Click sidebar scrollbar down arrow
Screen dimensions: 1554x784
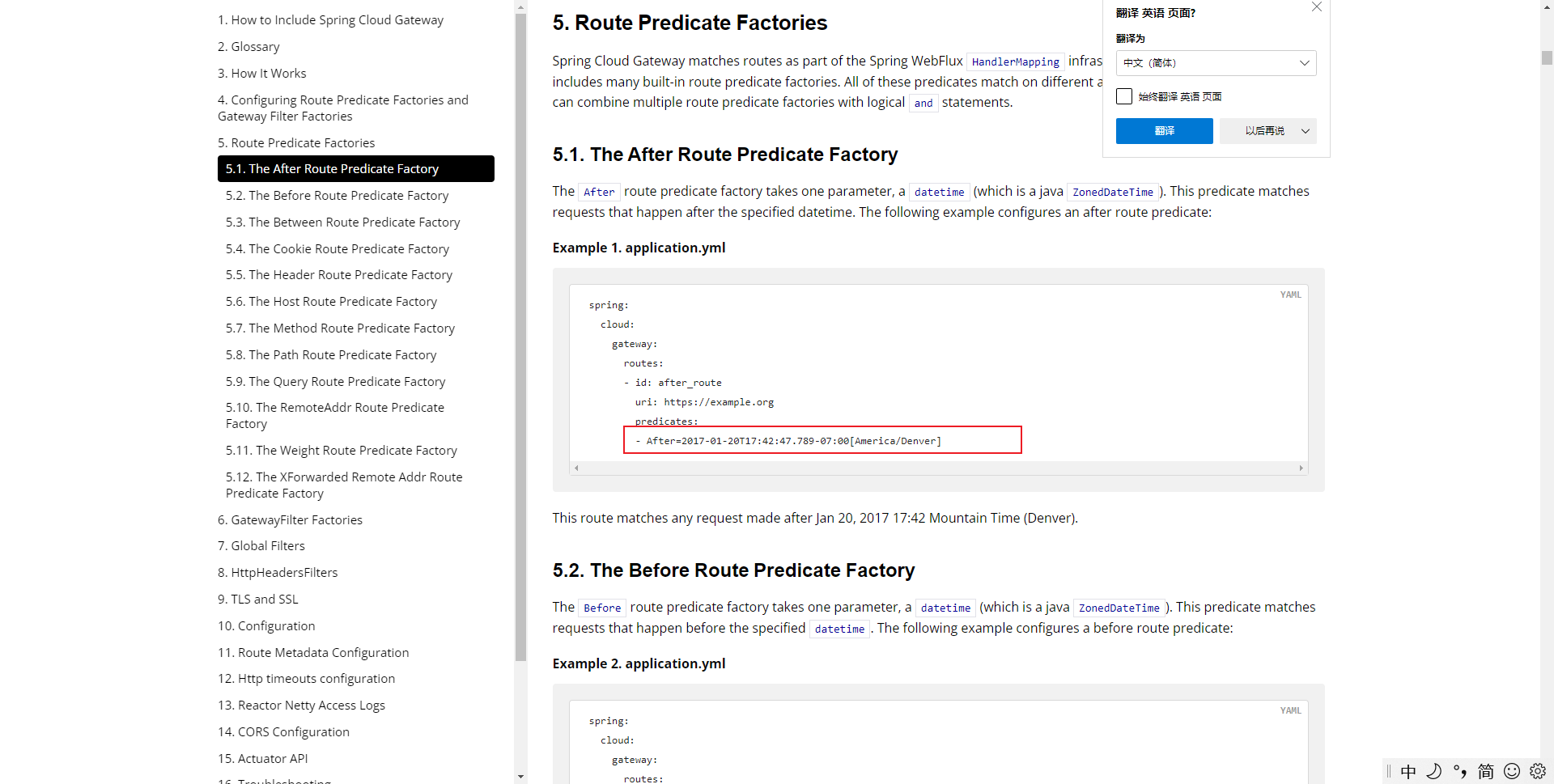(520, 777)
